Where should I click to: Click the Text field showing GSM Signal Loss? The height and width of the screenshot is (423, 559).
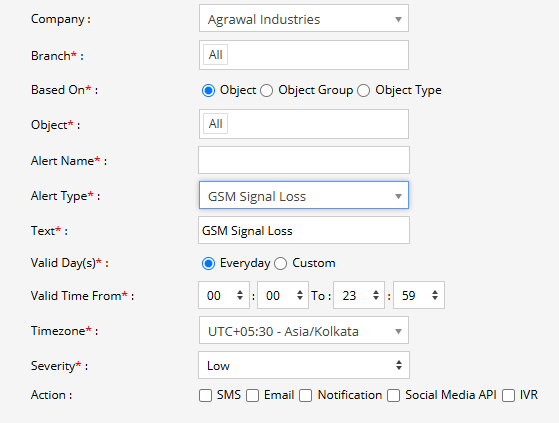[x=304, y=230]
